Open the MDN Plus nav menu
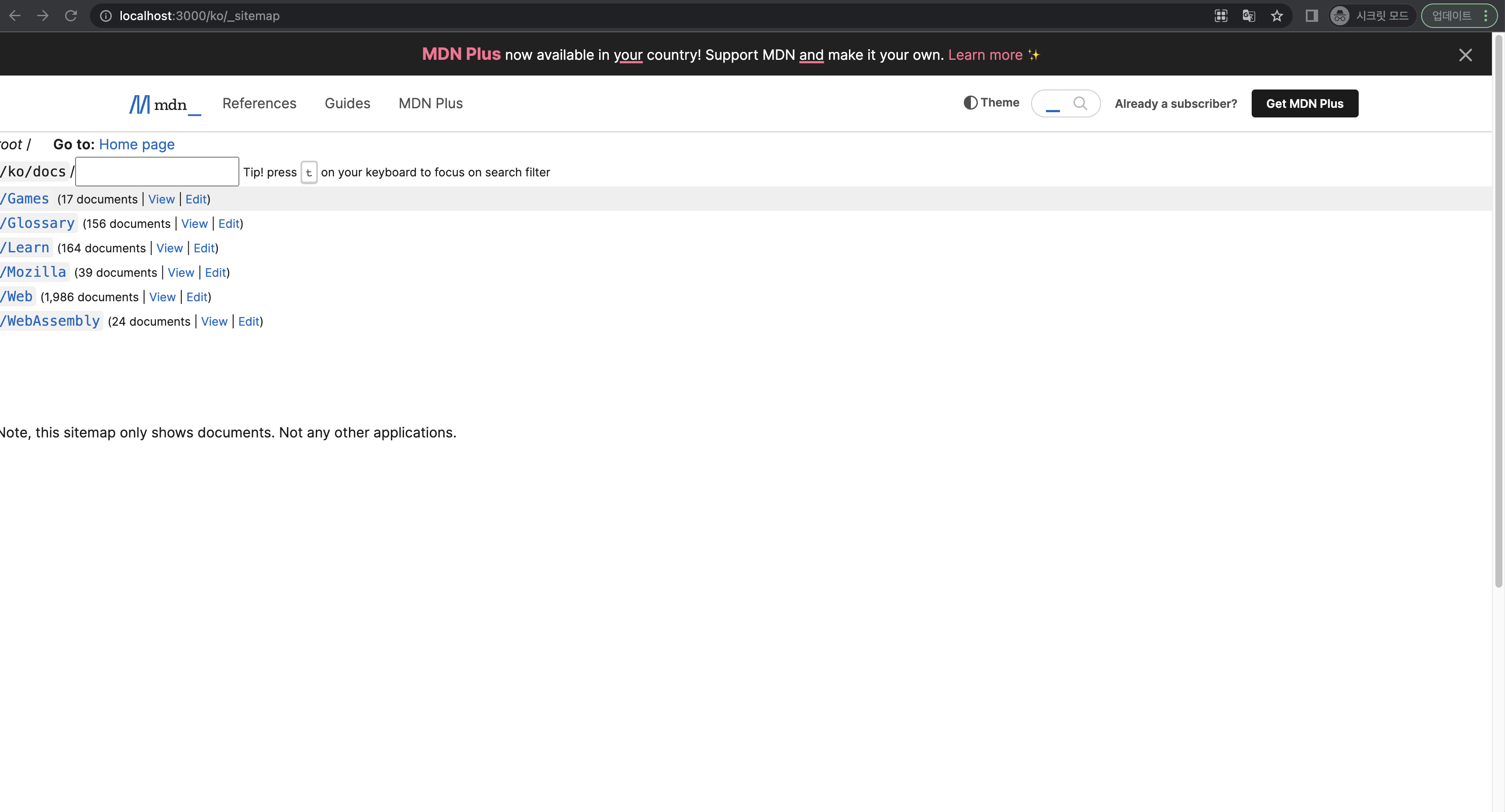1505x812 pixels. (431, 103)
